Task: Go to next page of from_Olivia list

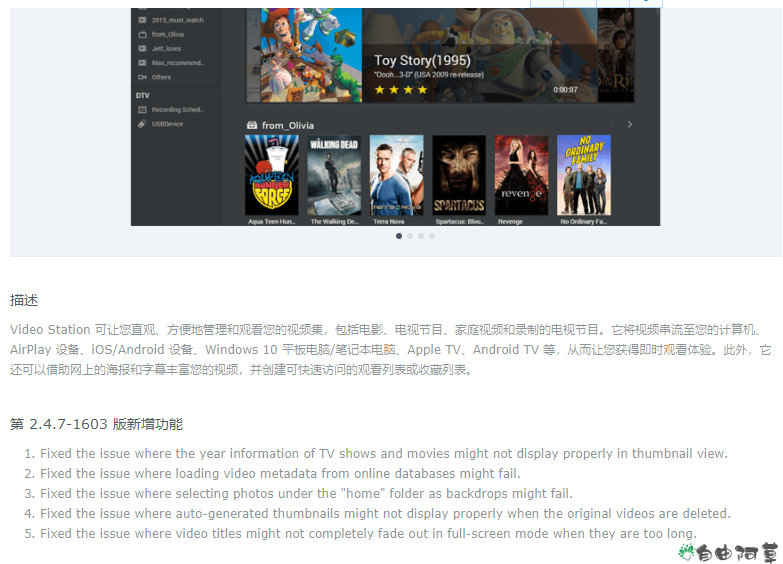Action: pos(630,124)
